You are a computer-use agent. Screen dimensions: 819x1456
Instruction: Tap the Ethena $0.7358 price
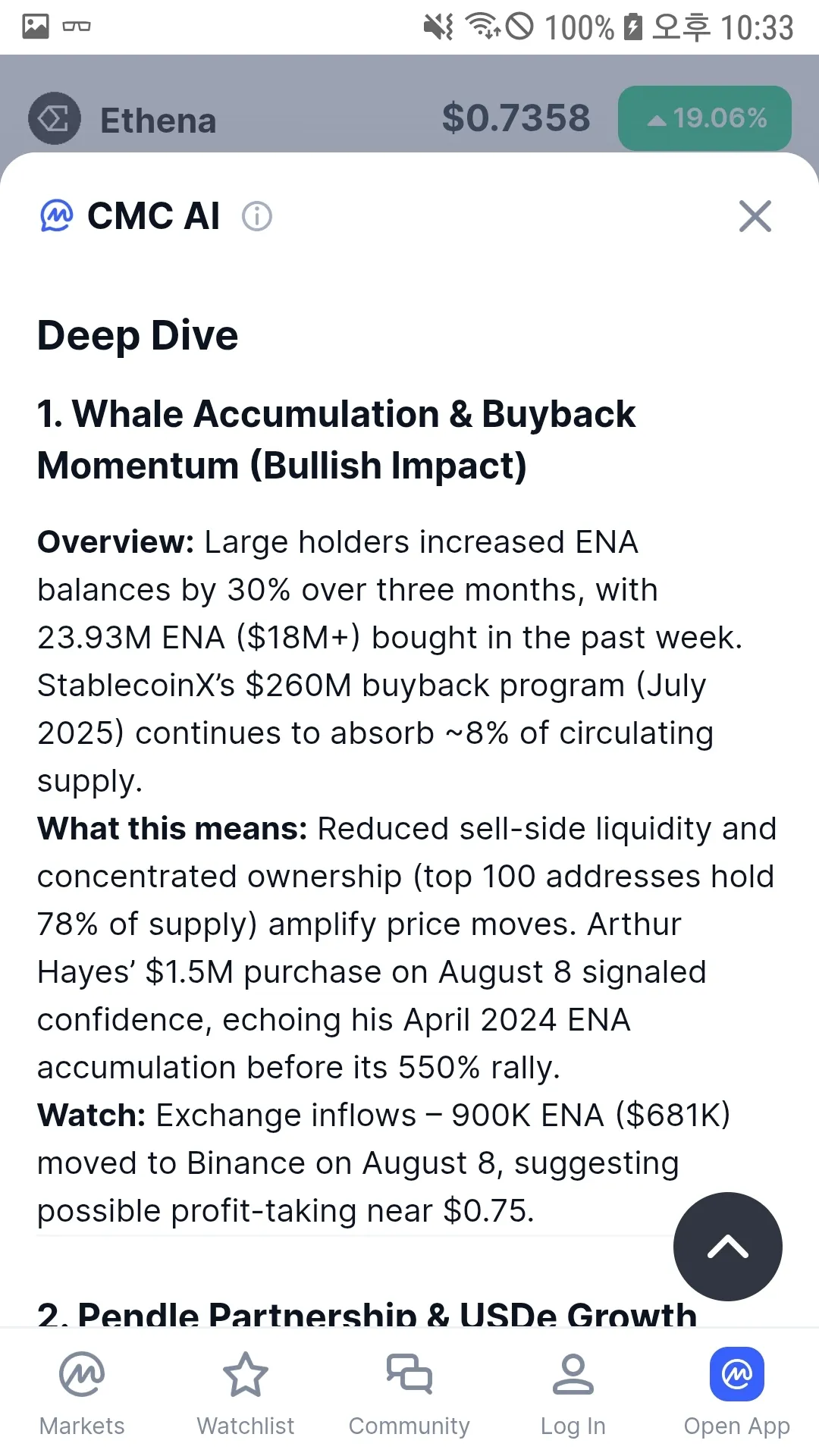pos(516,118)
